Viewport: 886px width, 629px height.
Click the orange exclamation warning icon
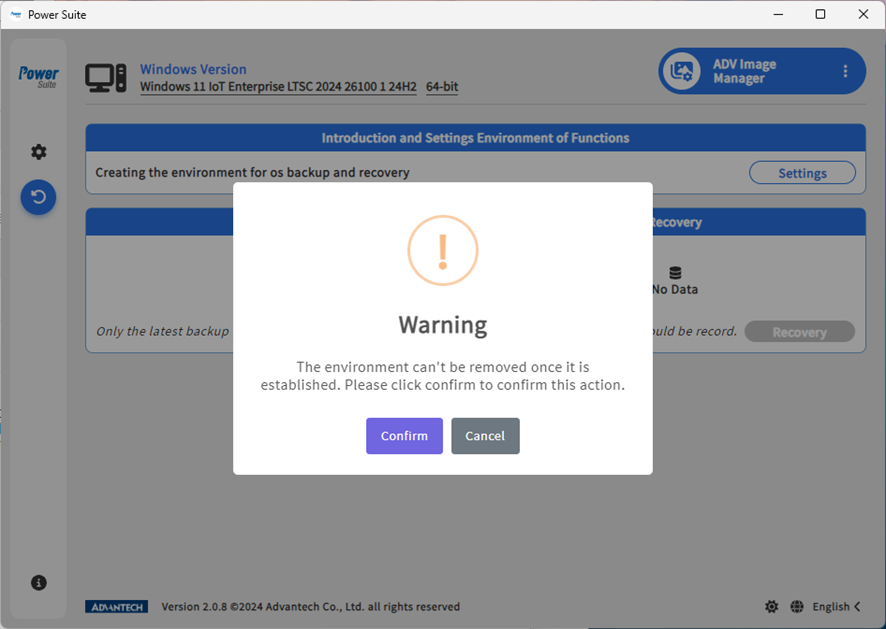443,250
